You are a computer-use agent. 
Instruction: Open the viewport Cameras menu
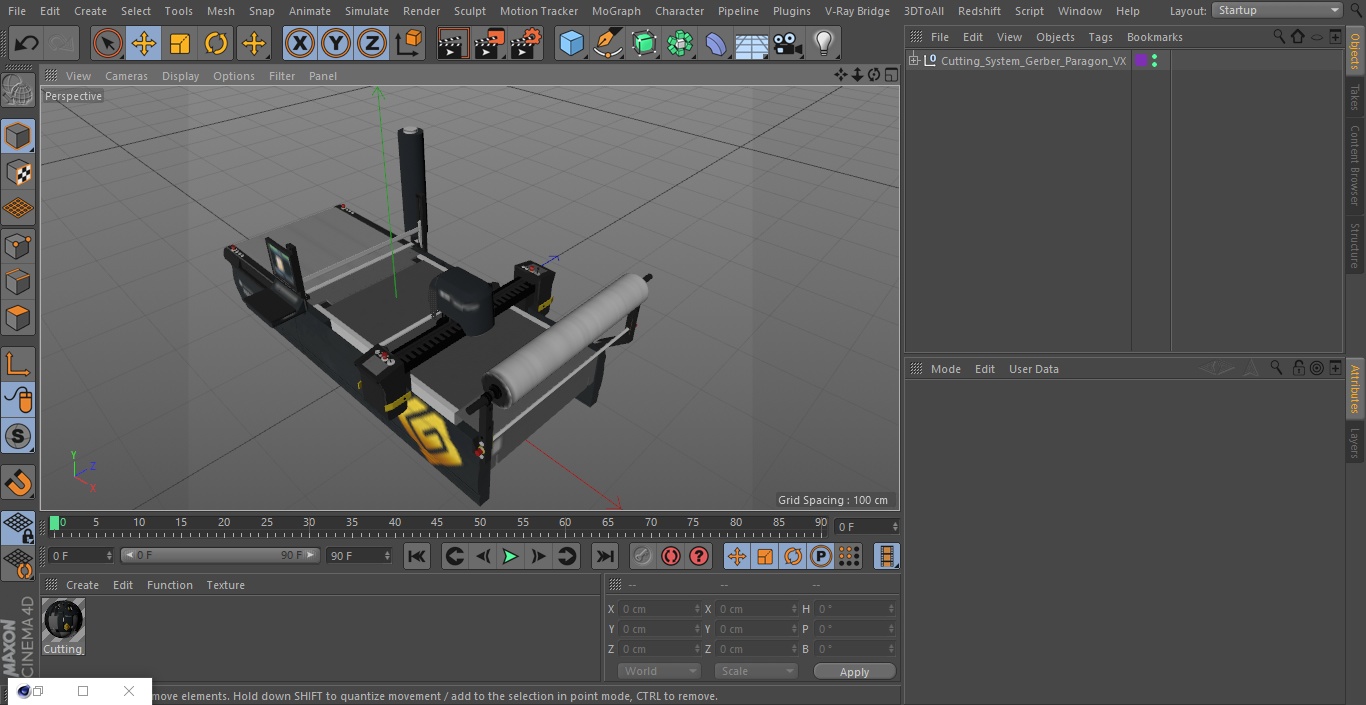(x=126, y=76)
